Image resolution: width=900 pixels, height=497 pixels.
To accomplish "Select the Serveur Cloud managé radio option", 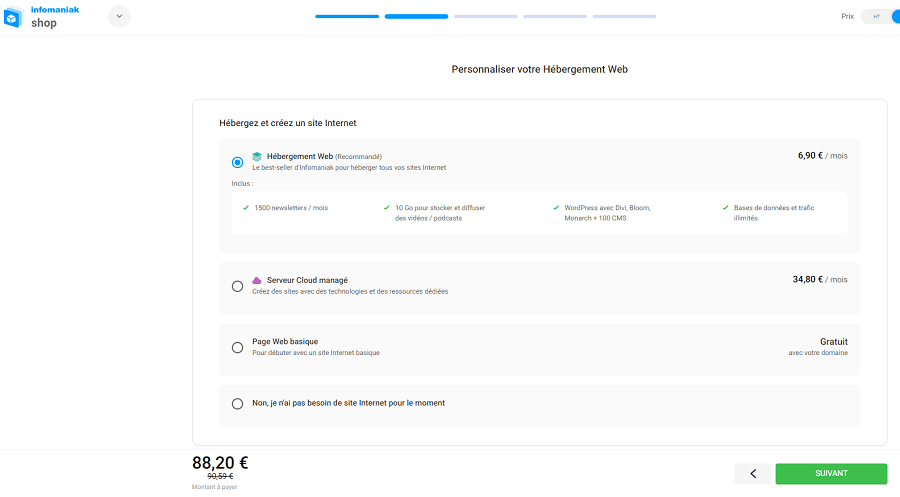I will [x=237, y=286].
